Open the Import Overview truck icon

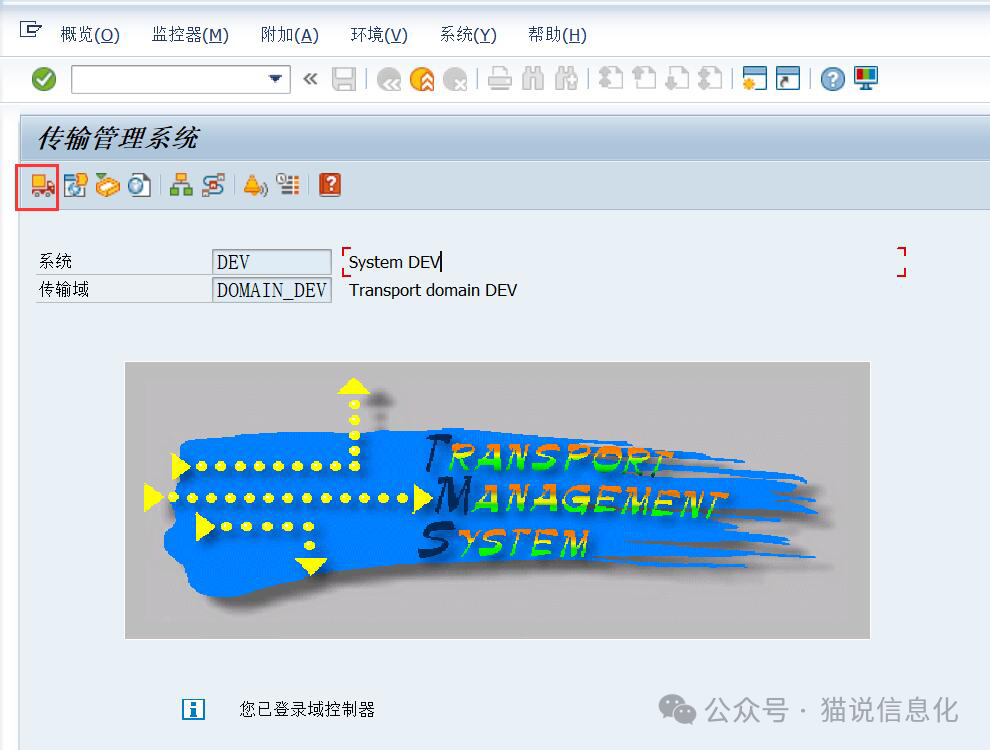(x=42, y=185)
